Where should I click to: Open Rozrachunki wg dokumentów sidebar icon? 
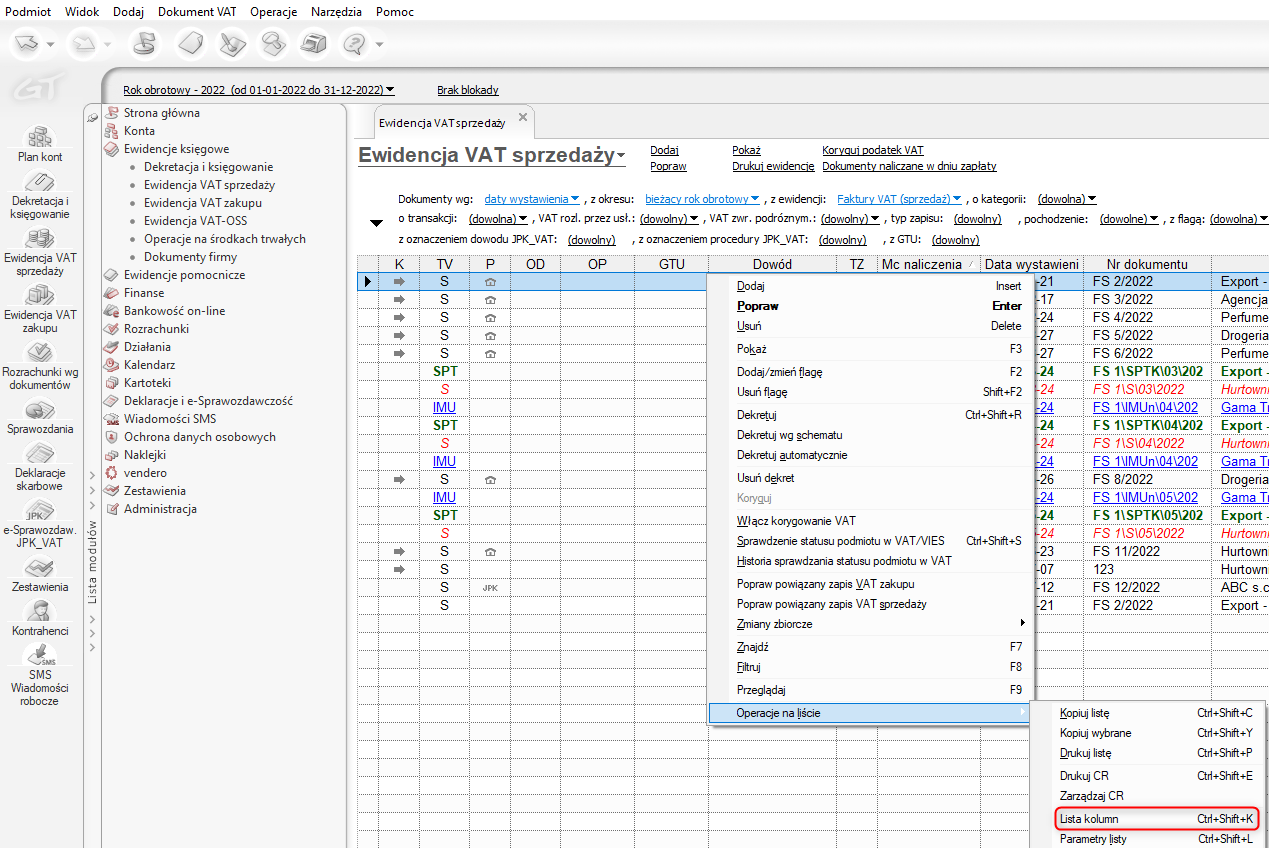[x=40, y=354]
